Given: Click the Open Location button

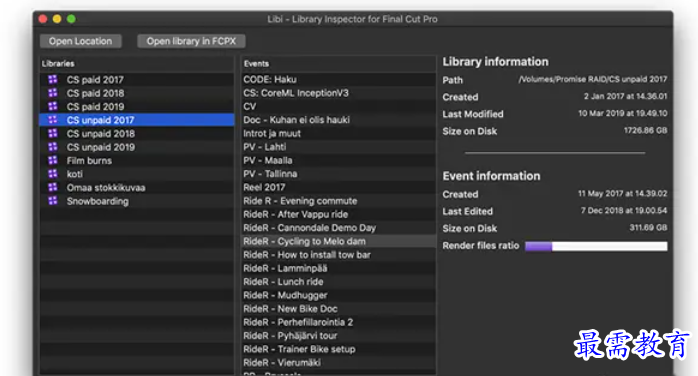Looking at the screenshot, I should click(x=81, y=41).
